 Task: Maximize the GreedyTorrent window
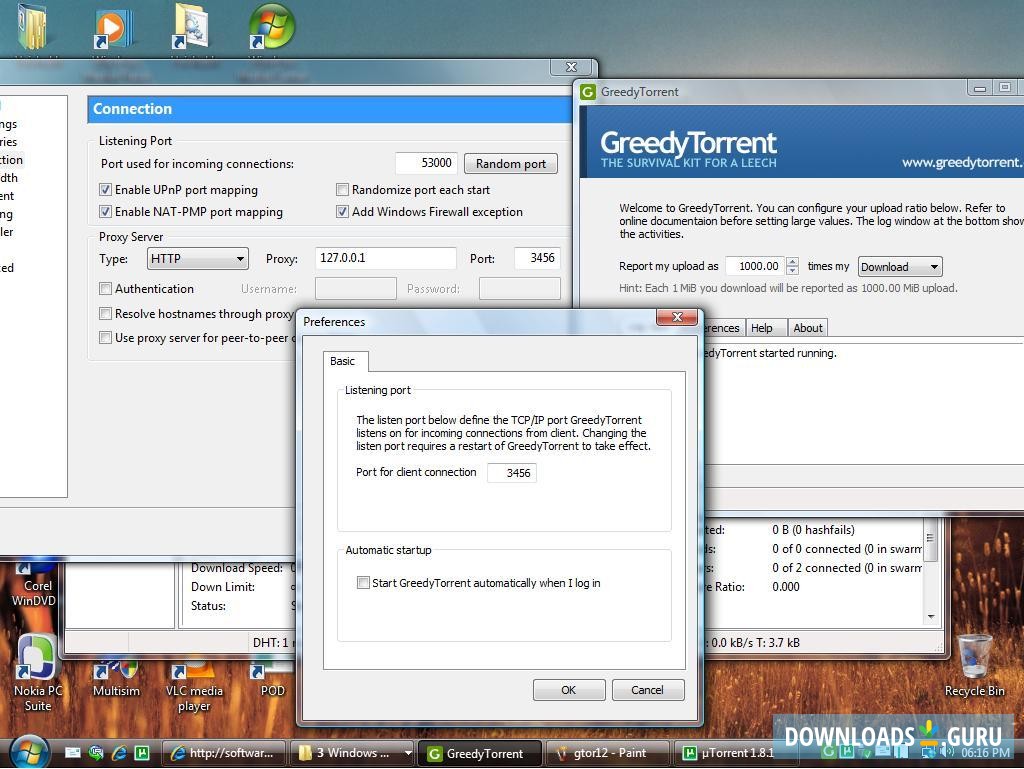pyautogui.click(x=1005, y=88)
